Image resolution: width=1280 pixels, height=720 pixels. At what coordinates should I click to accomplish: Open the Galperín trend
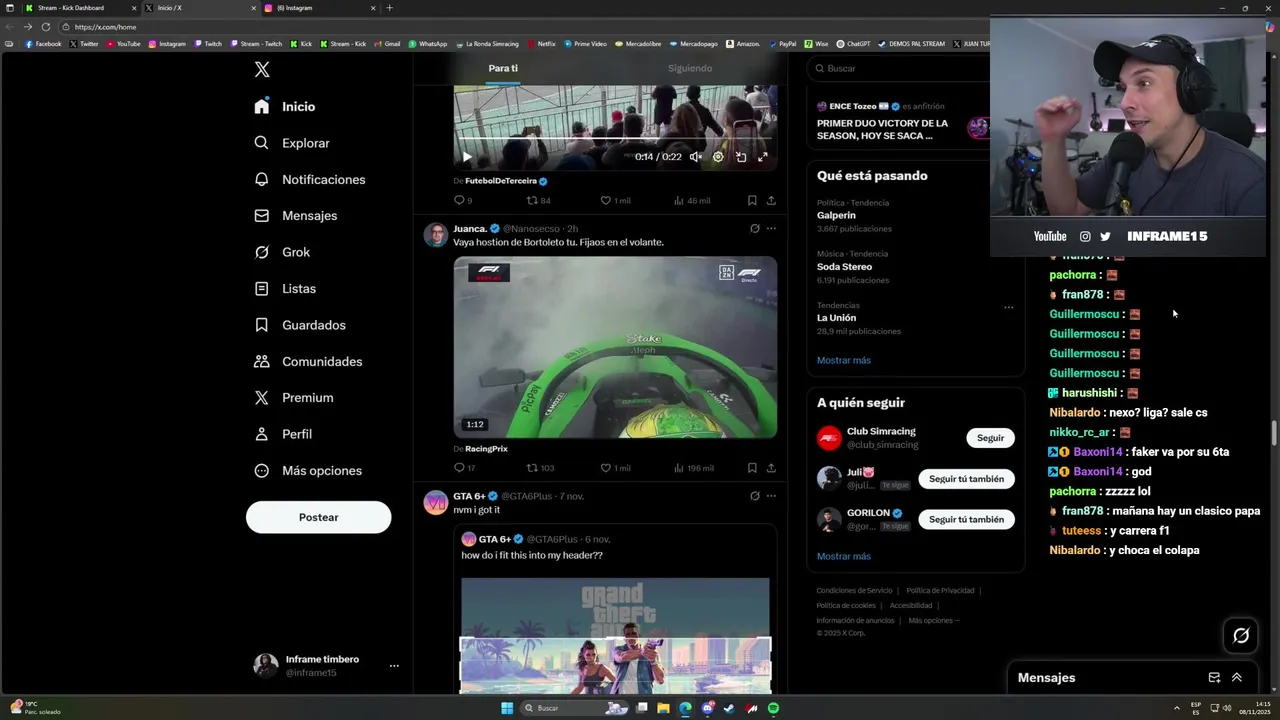coord(836,215)
